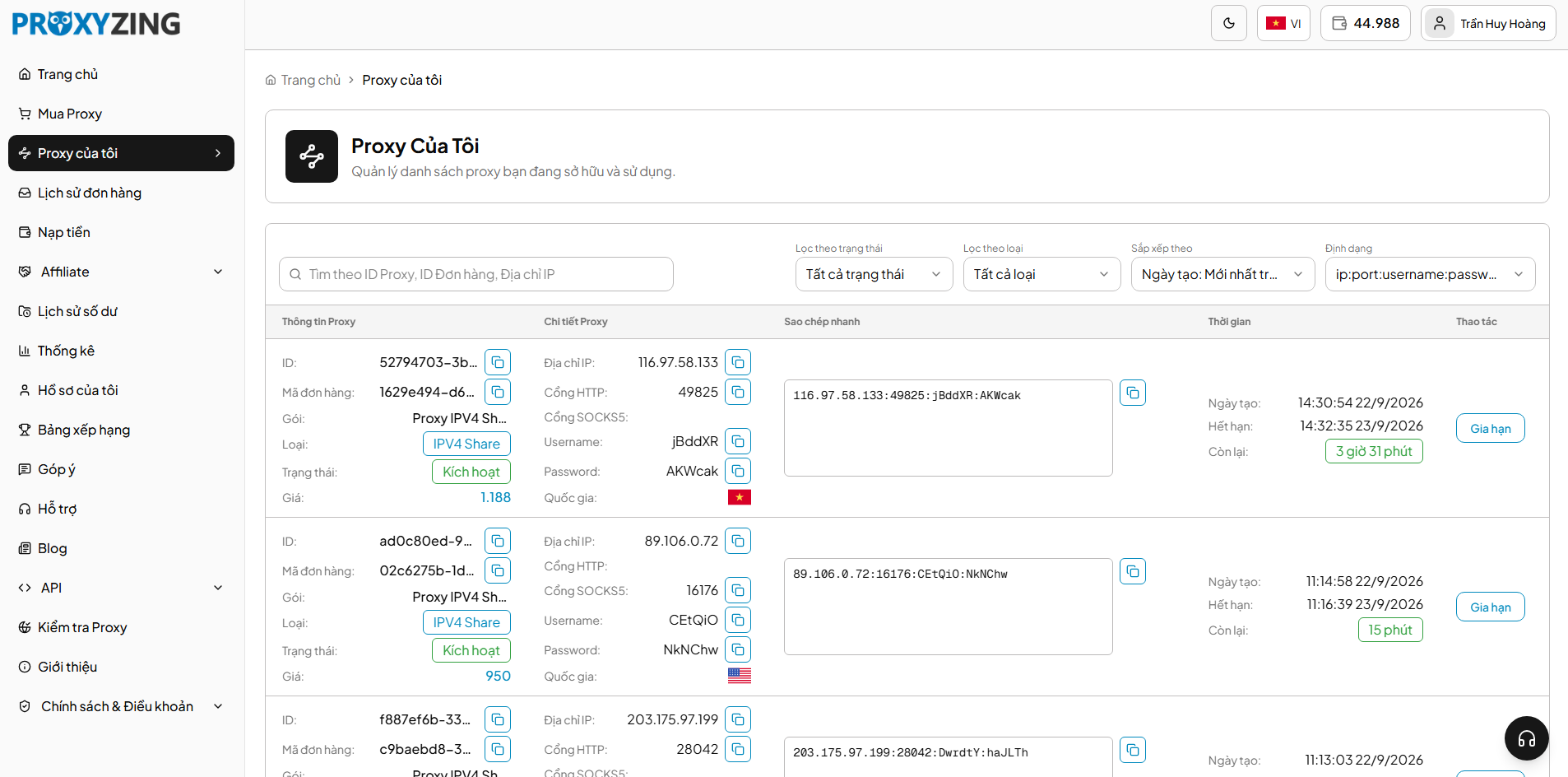Toggle dark mode with moon icon
This screenshot has width=1568, height=777.
tap(1228, 23)
